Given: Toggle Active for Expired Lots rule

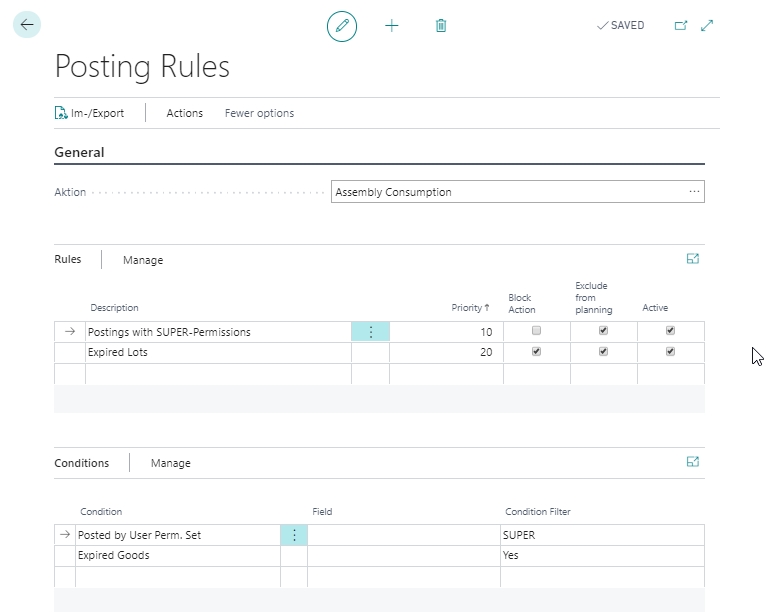Looking at the screenshot, I should 670,351.
